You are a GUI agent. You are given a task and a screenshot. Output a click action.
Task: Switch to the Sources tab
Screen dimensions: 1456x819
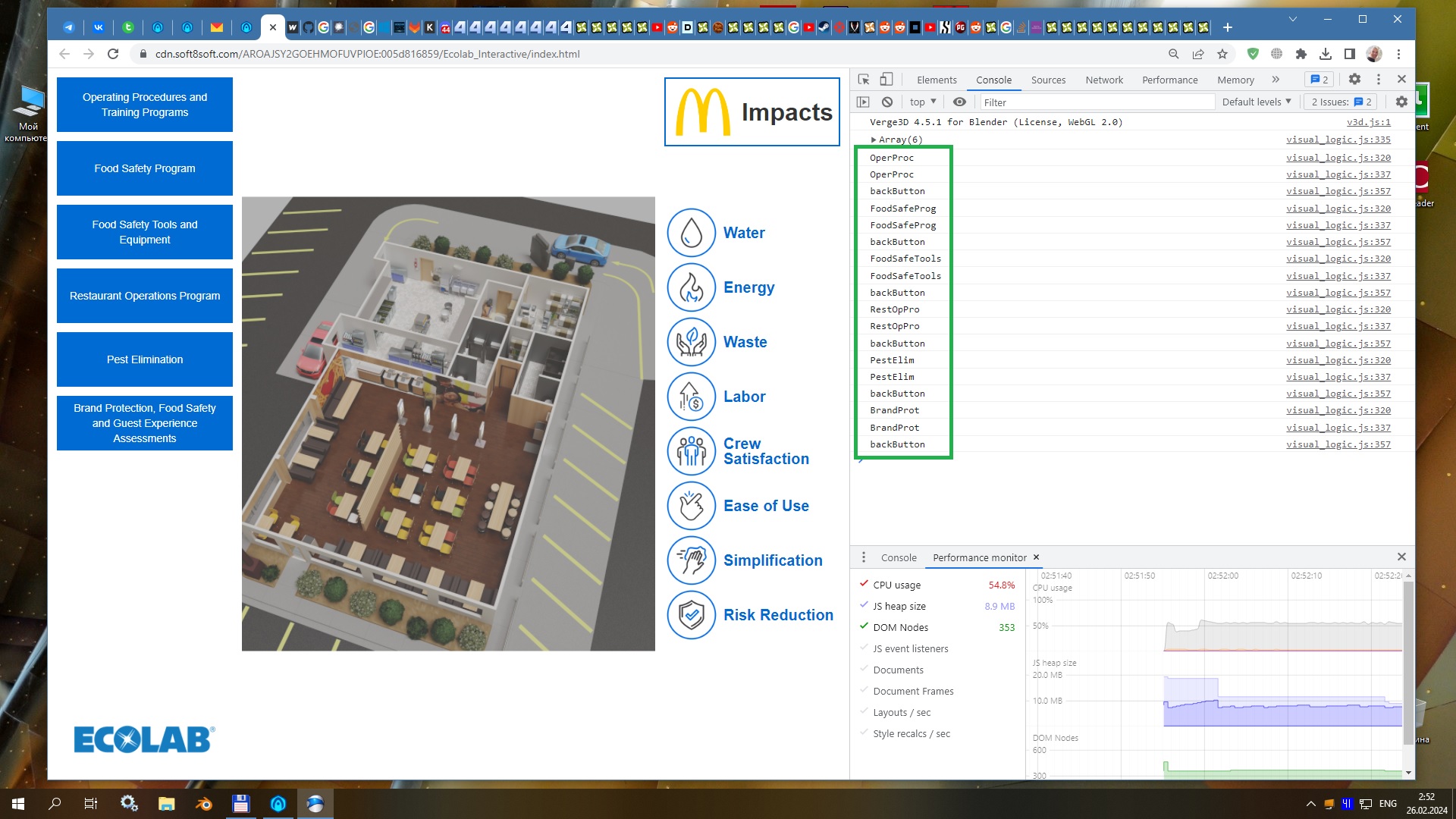click(1048, 80)
